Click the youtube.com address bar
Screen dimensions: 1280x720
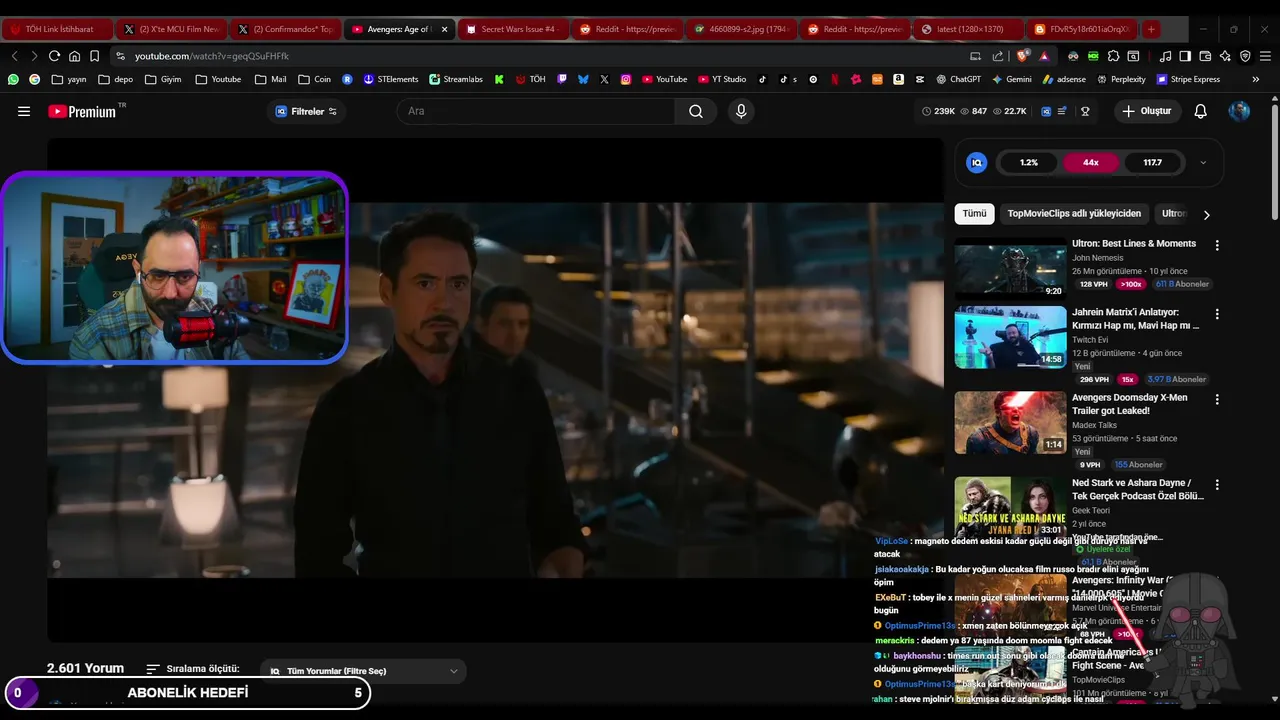(540, 56)
